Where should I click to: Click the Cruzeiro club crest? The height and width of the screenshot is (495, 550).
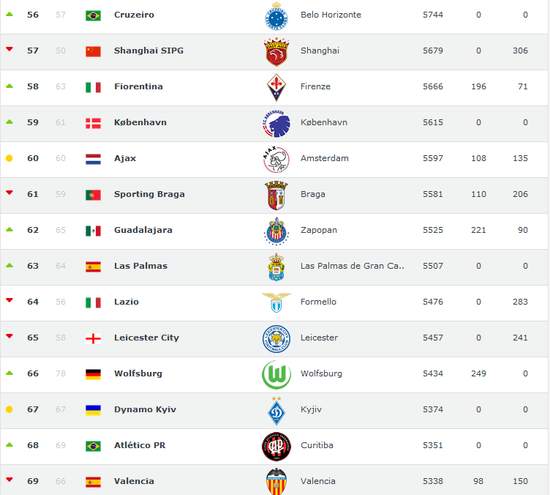[x=276, y=16]
